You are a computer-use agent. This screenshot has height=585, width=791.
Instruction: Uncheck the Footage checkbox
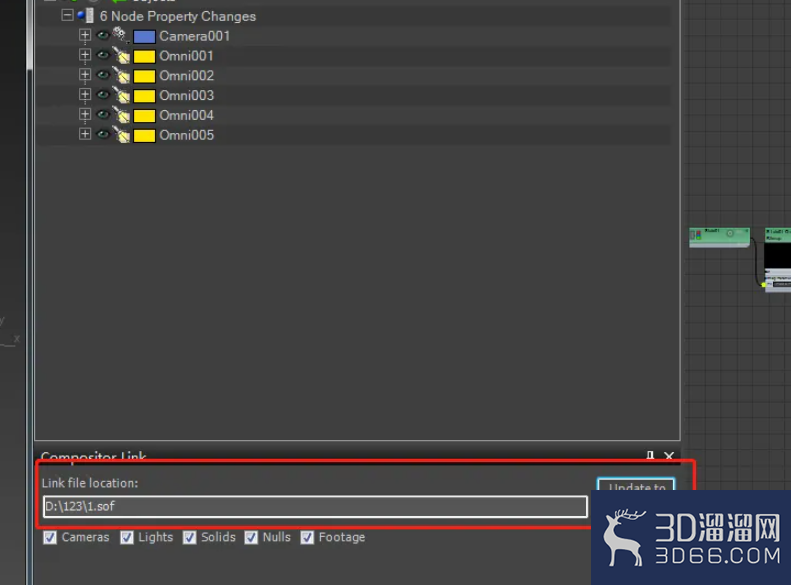click(307, 538)
